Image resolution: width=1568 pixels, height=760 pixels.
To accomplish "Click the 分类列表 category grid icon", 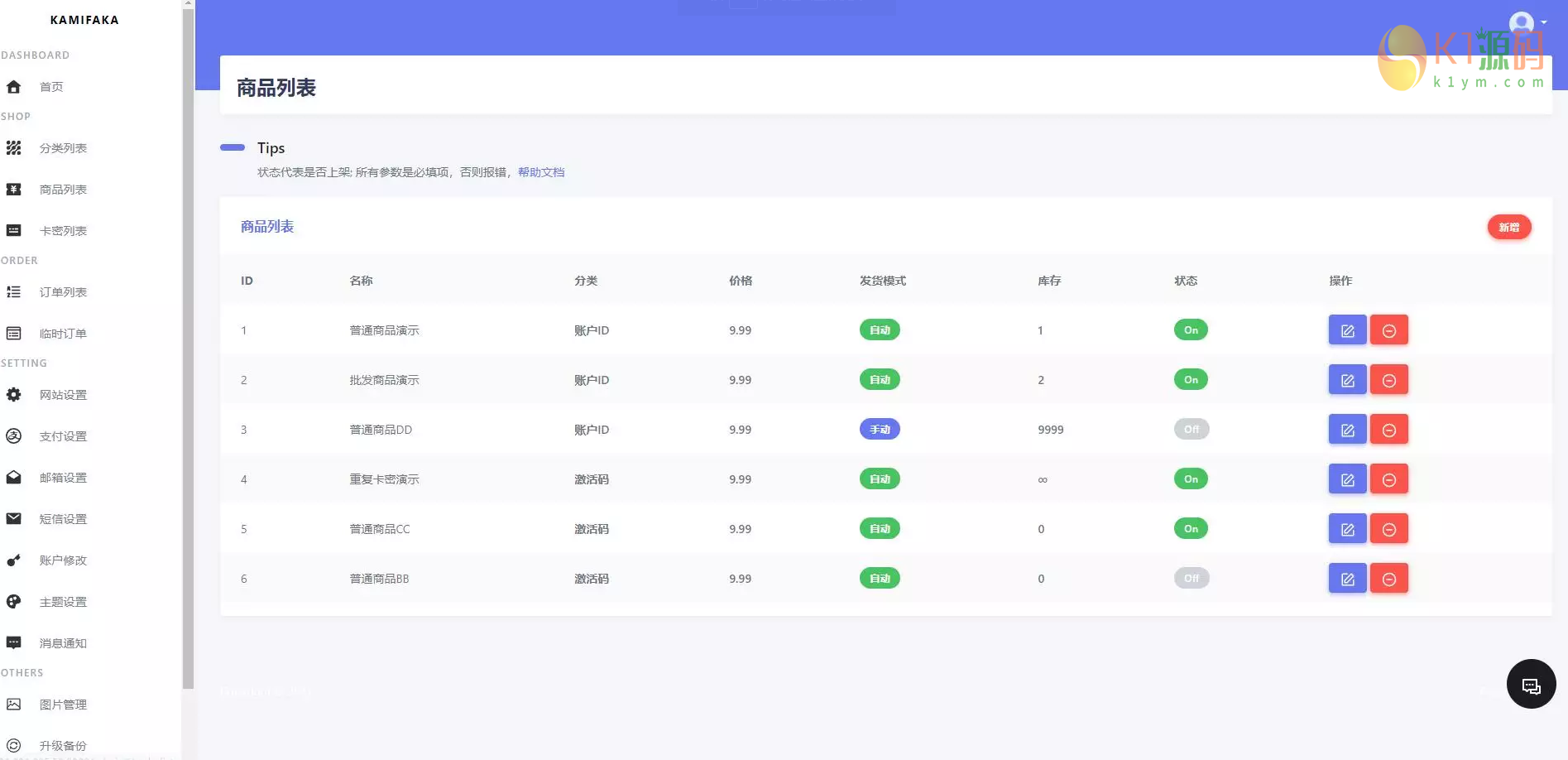I will pyautogui.click(x=13, y=148).
